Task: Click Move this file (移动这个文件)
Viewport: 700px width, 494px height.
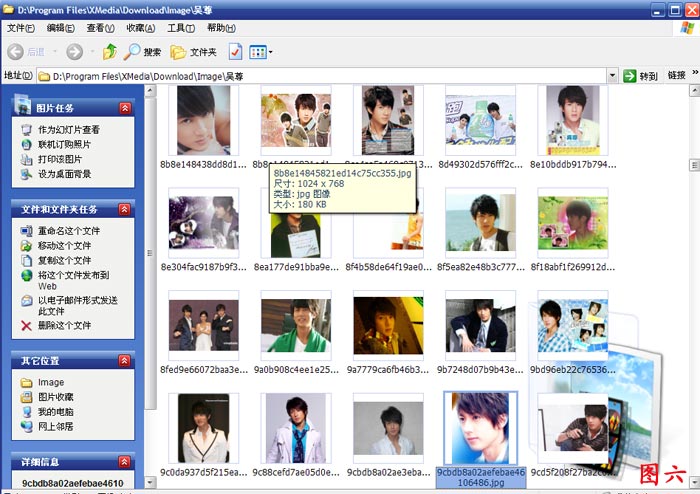Action: pyautogui.click(x=64, y=245)
